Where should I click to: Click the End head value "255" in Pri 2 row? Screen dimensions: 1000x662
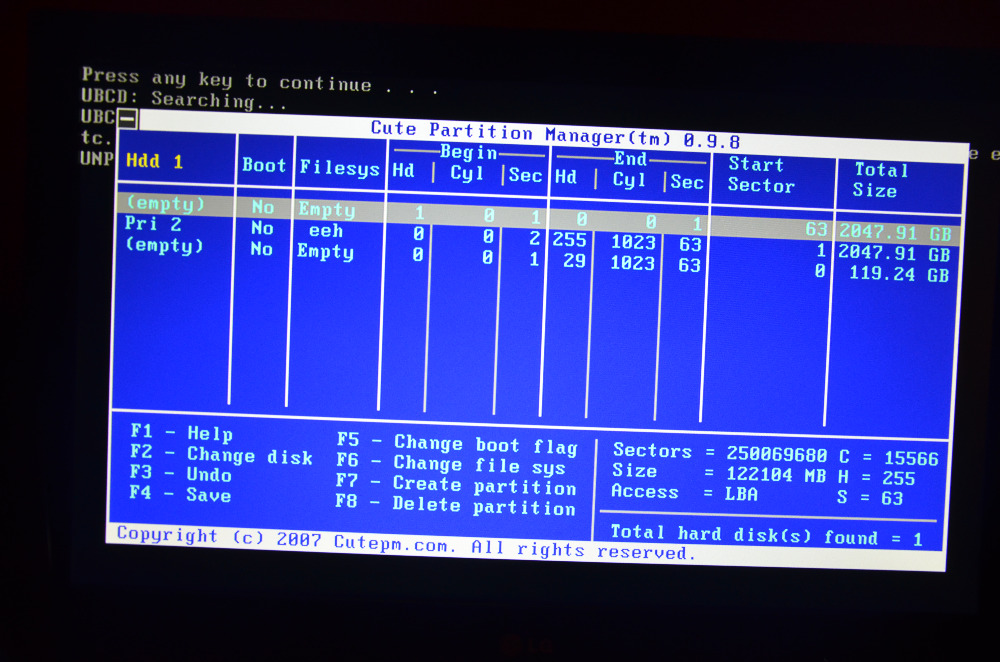[x=569, y=240]
